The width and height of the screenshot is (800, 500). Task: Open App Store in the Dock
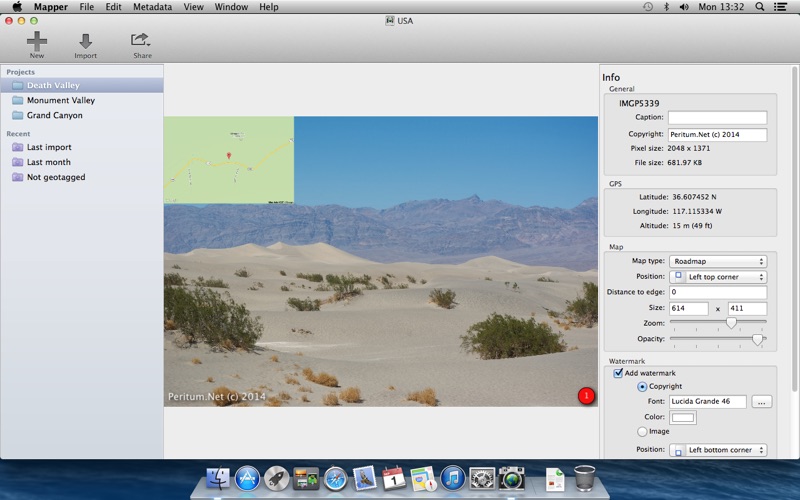coord(247,479)
